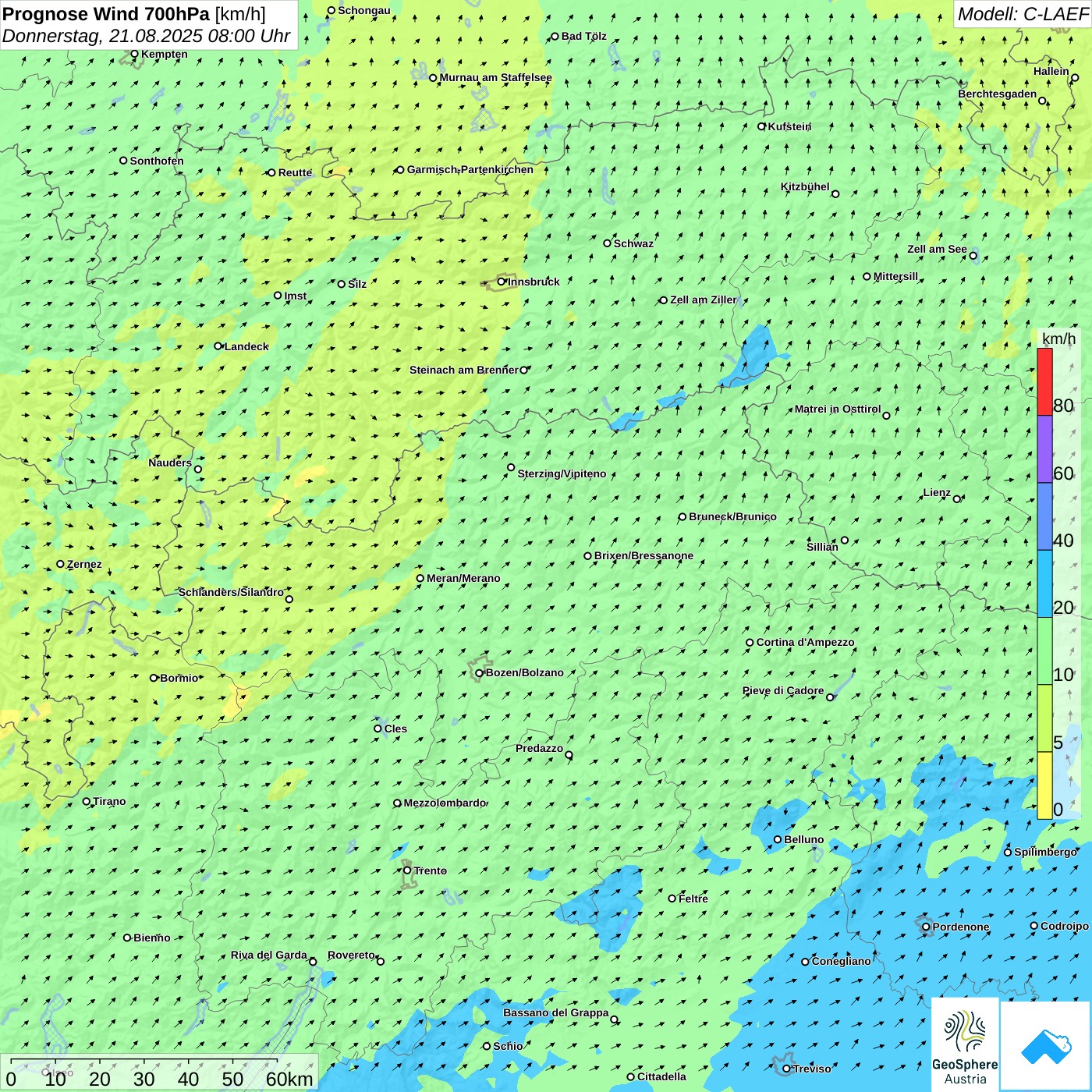Click the Trento city marker circle
Image resolution: width=1092 pixels, height=1092 pixels.
tap(407, 870)
